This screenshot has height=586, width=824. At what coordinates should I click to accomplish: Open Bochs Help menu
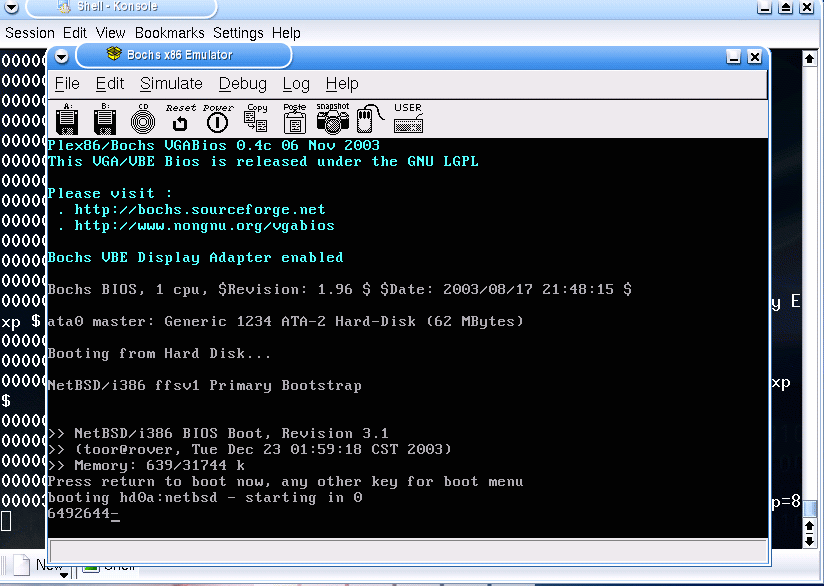(x=342, y=84)
